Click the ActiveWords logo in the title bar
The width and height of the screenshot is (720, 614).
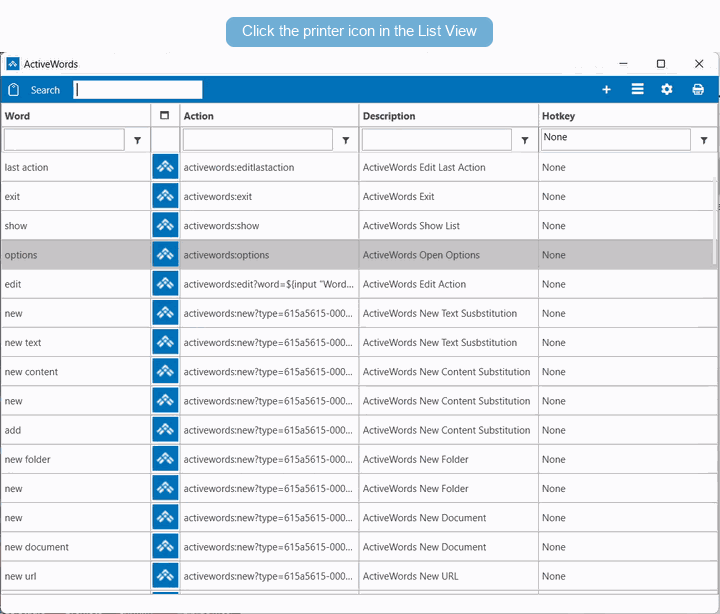[x=13, y=64]
